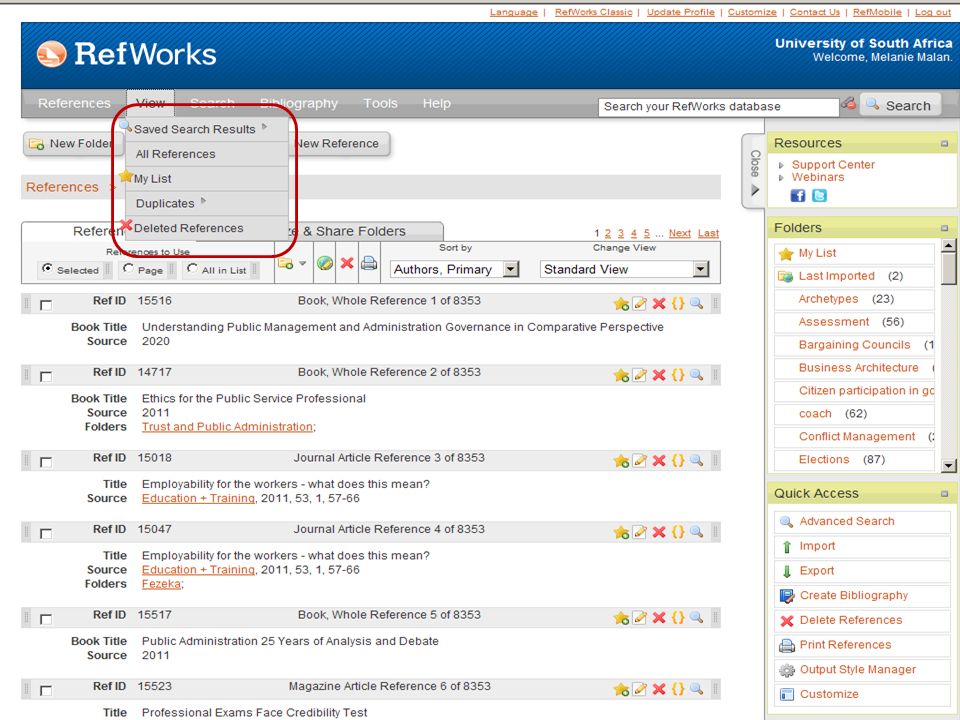Select the 'Page' radio button
The width and height of the screenshot is (960, 720).
(128, 269)
